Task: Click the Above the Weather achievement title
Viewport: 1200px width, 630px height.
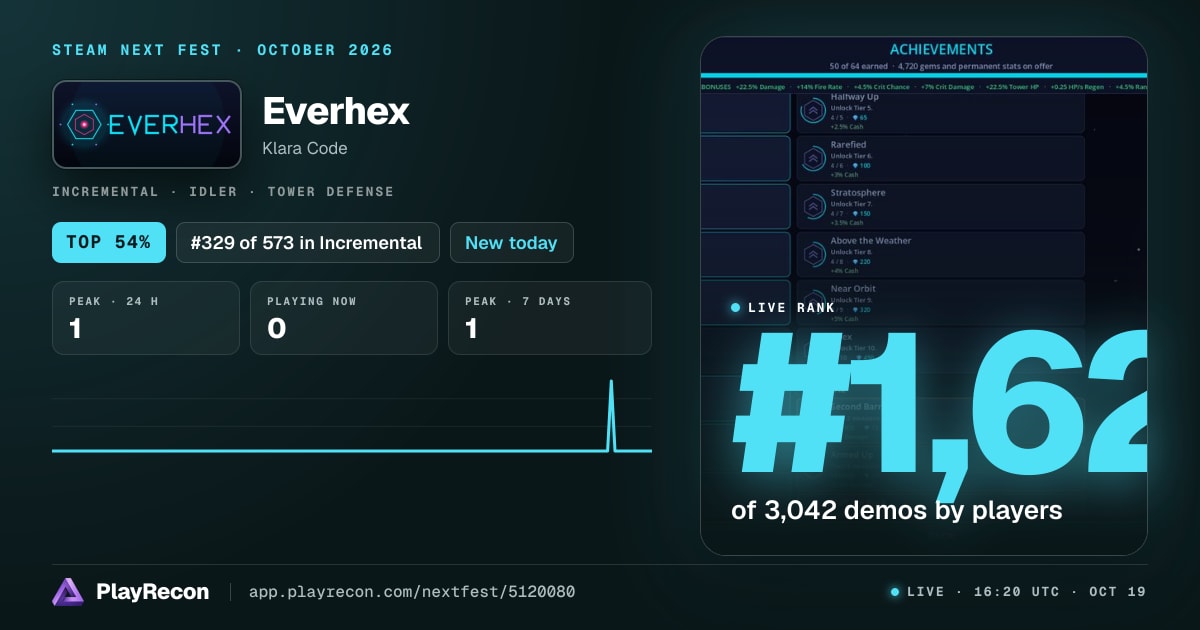Action: pyautogui.click(x=871, y=241)
